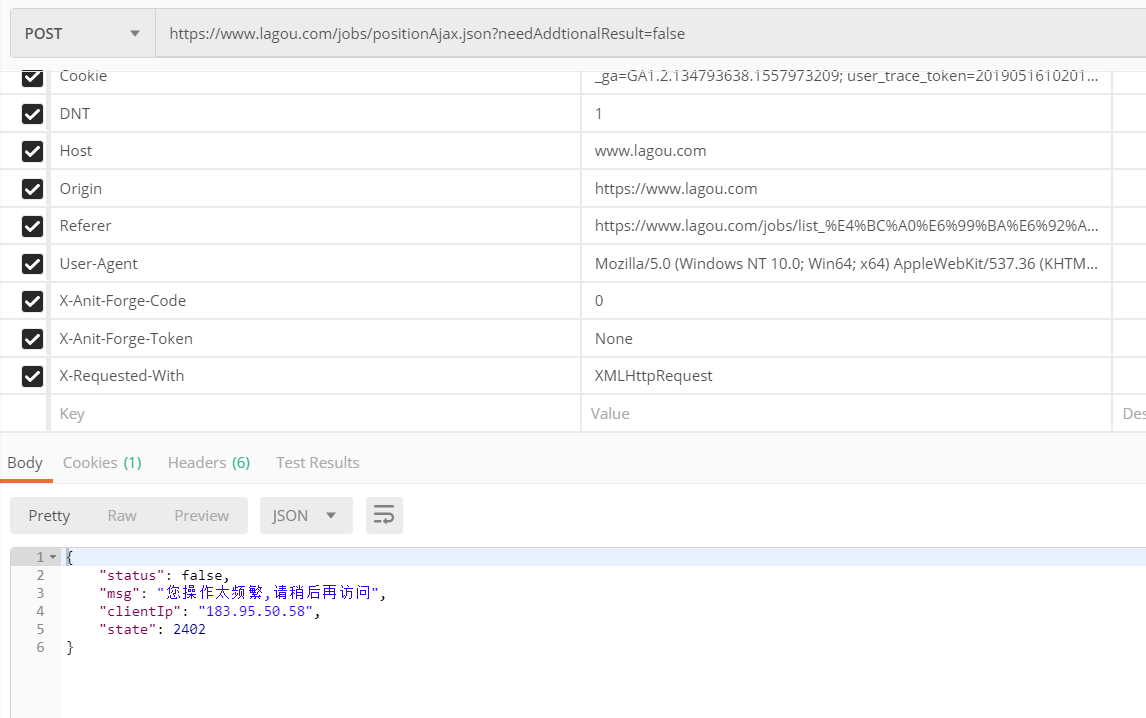This screenshot has height=718, width=1146.
Task: Open the response Headers tab
Action: [208, 462]
